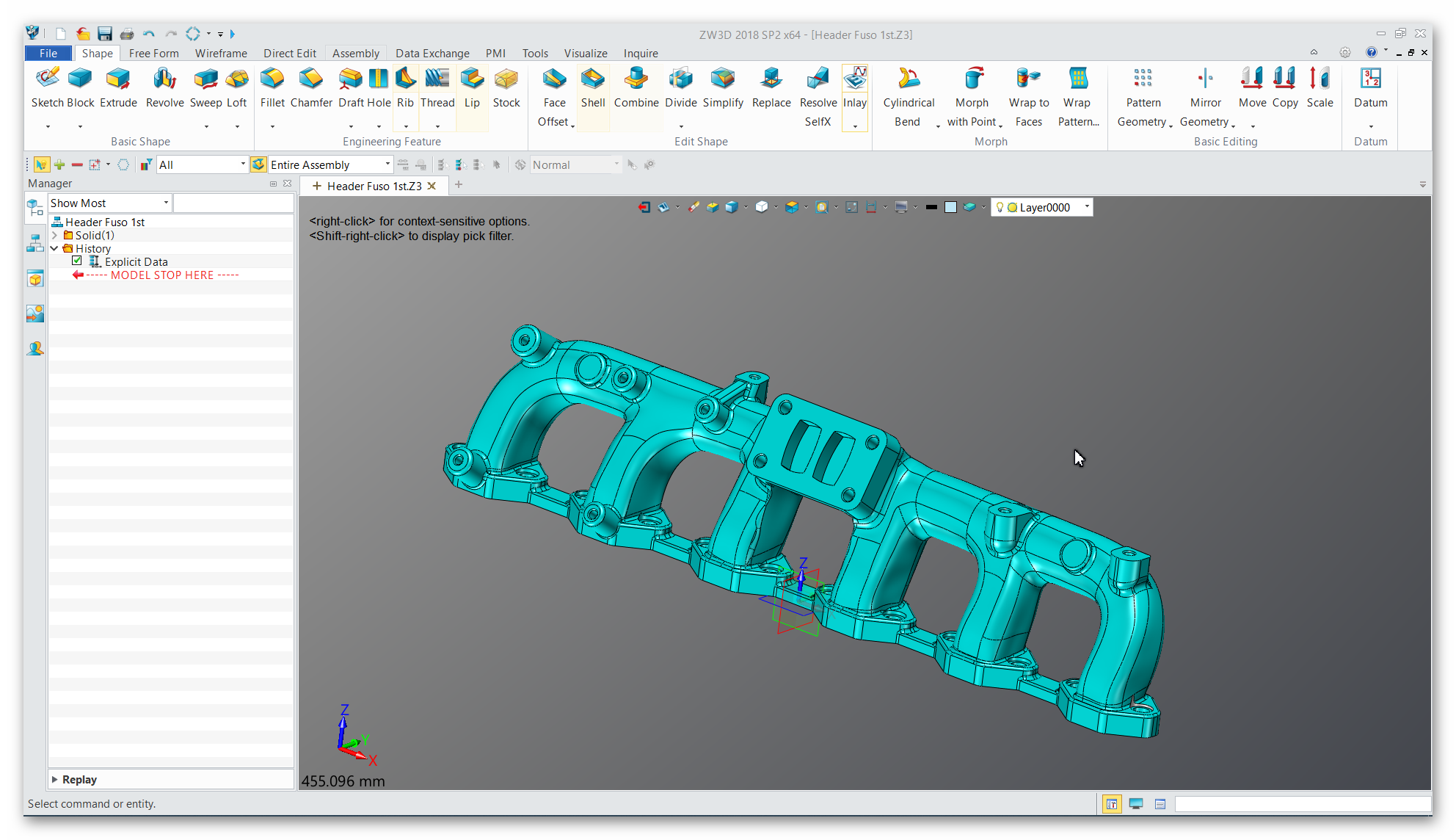Open the File menu
This screenshot has height=840, width=1456.
tap(48, 53)
